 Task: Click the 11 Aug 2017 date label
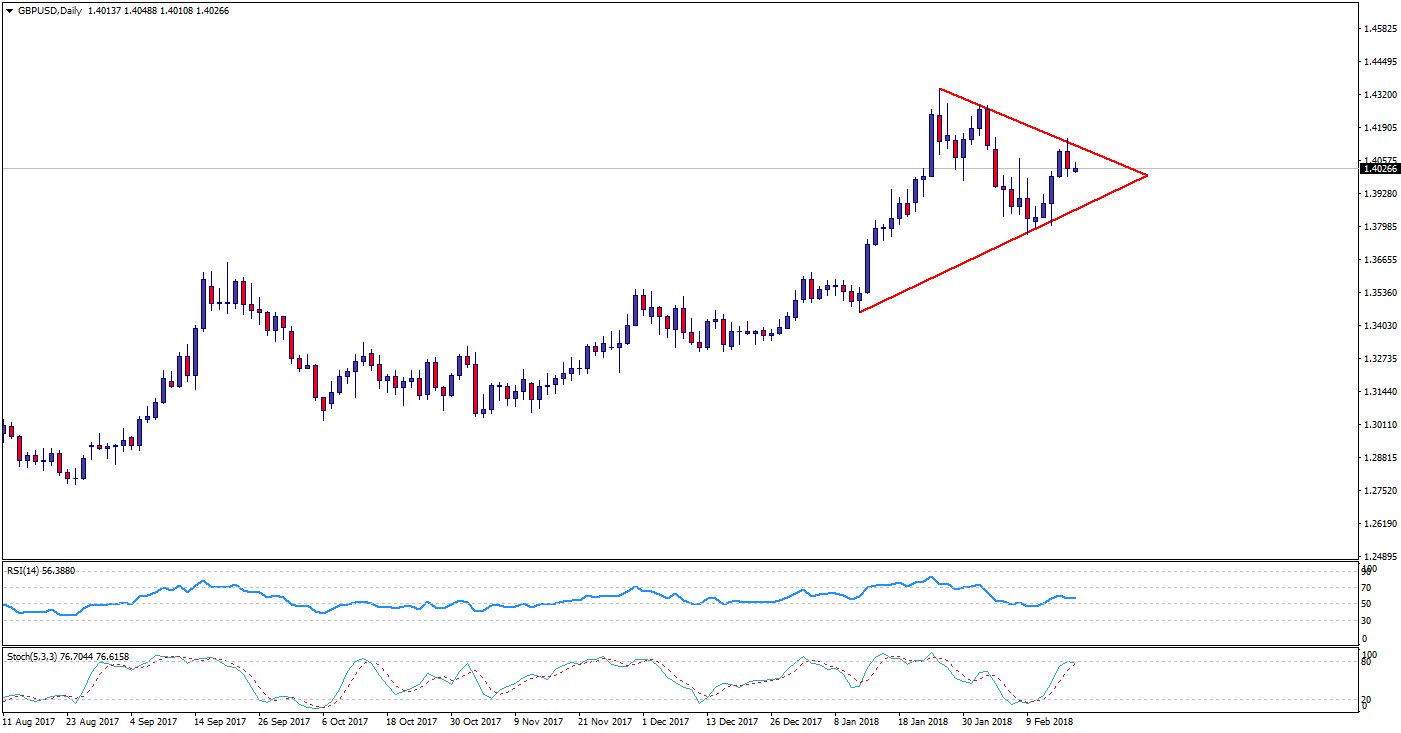pyautogui.click(x=29, y=720)
